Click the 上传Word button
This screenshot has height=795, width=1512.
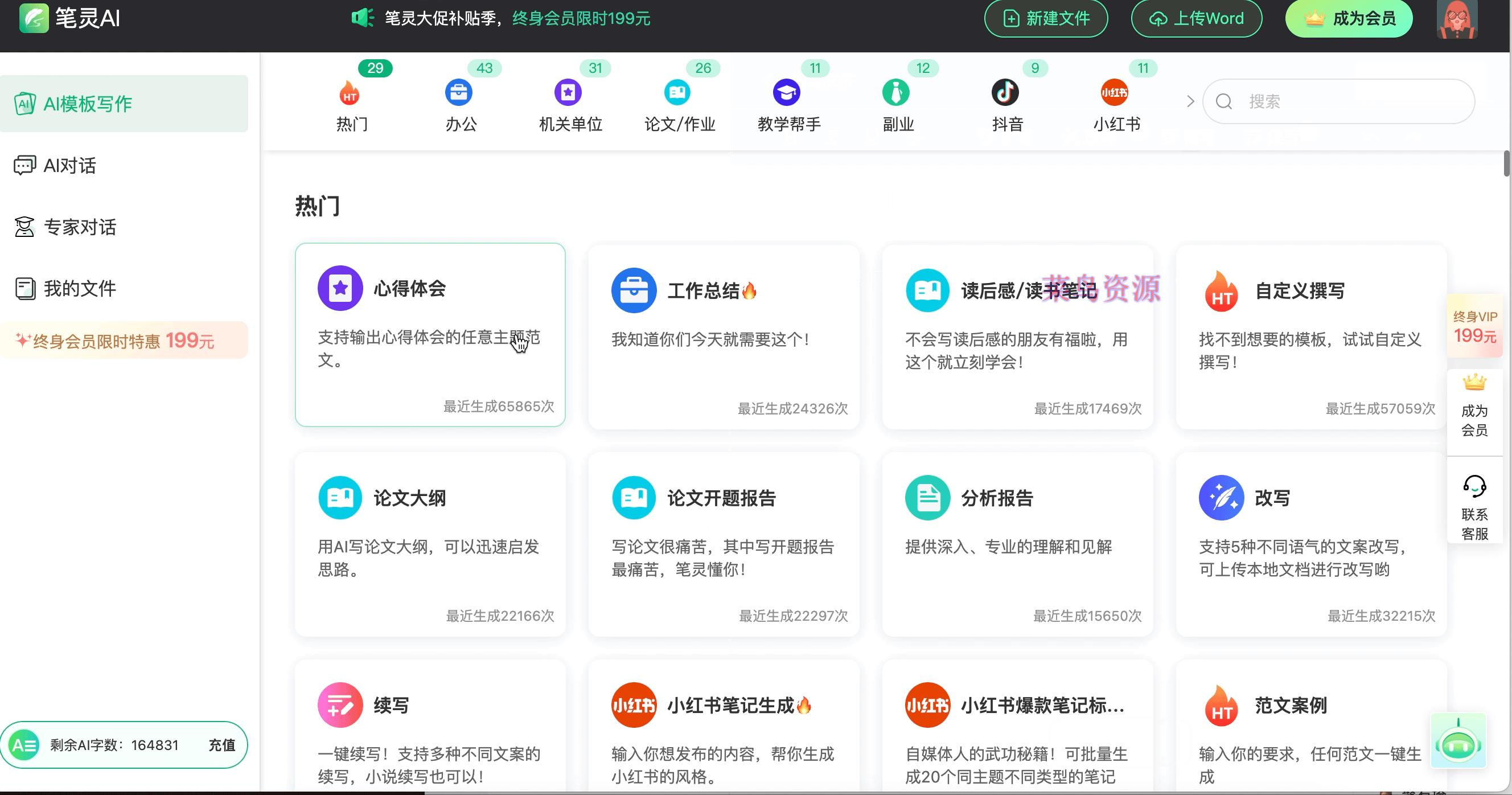tap(1196, 18)
